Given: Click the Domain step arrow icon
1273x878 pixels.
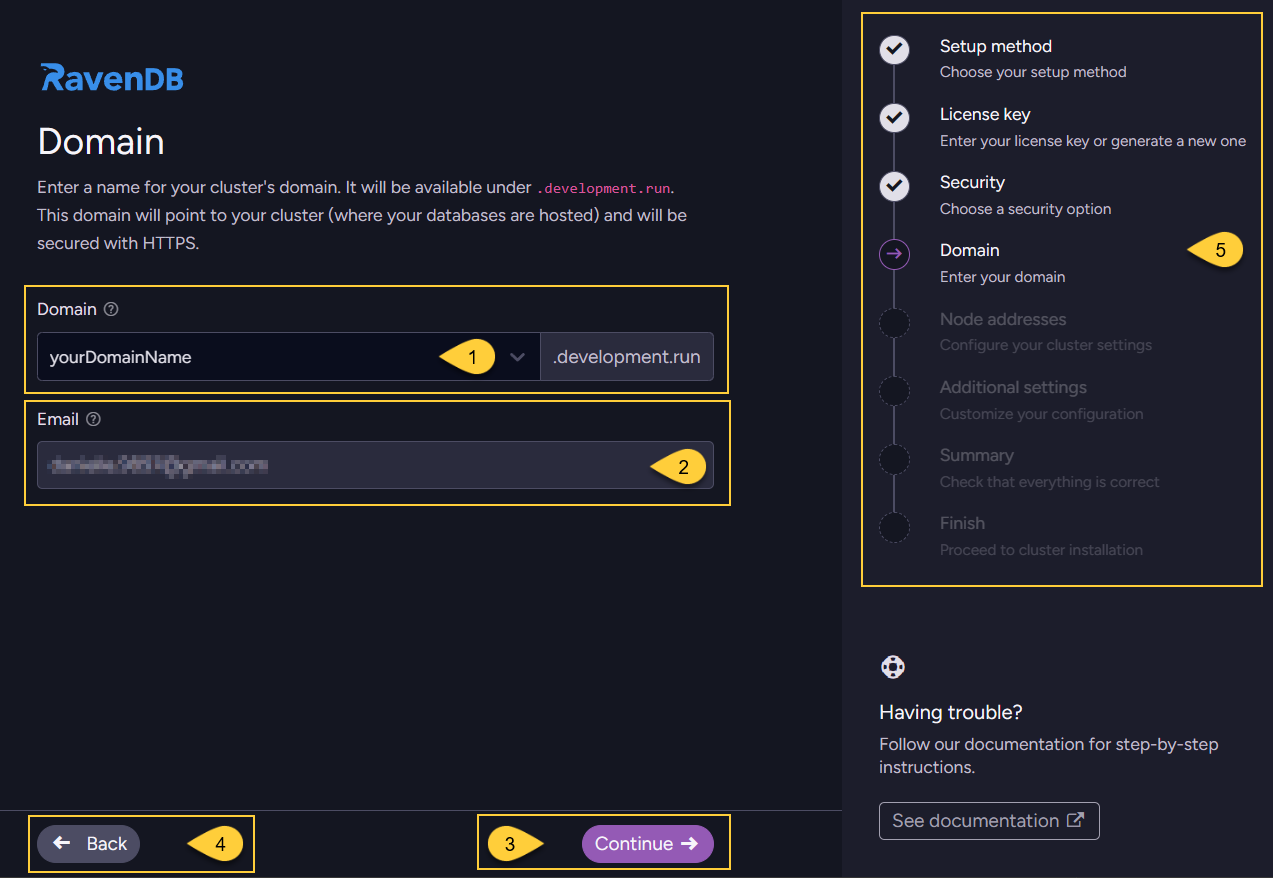Looking at the screenshot, I should [x=894, y=254].
